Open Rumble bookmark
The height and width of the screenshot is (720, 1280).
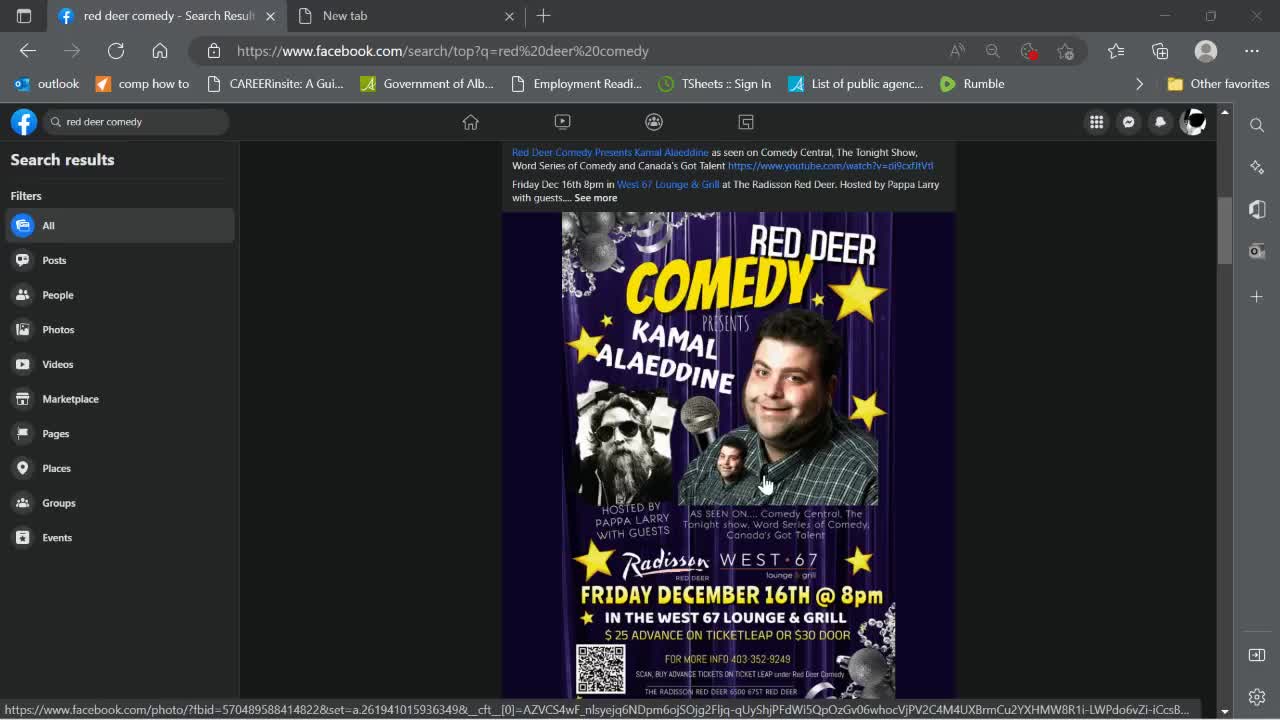pos(972,84)
